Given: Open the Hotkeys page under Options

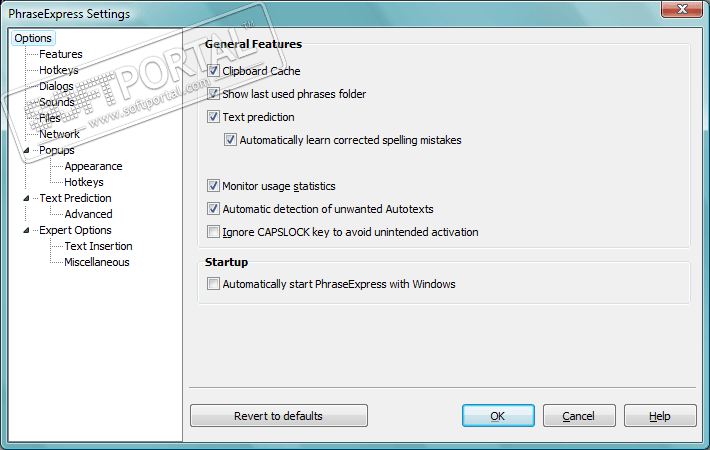Looking at the screenshot, I should [x=58, y=70].
